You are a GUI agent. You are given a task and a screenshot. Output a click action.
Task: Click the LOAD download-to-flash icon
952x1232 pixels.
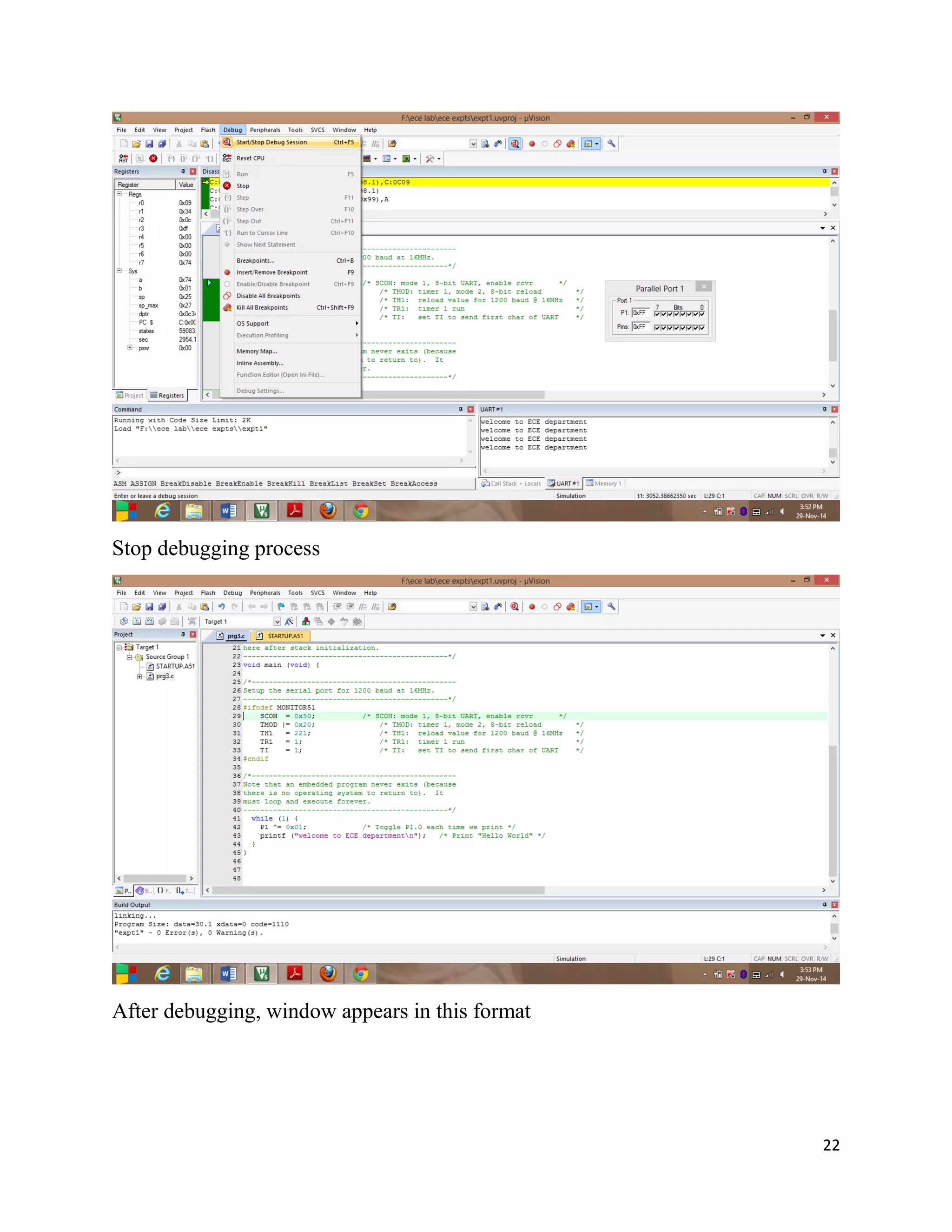tap(192, 621)
